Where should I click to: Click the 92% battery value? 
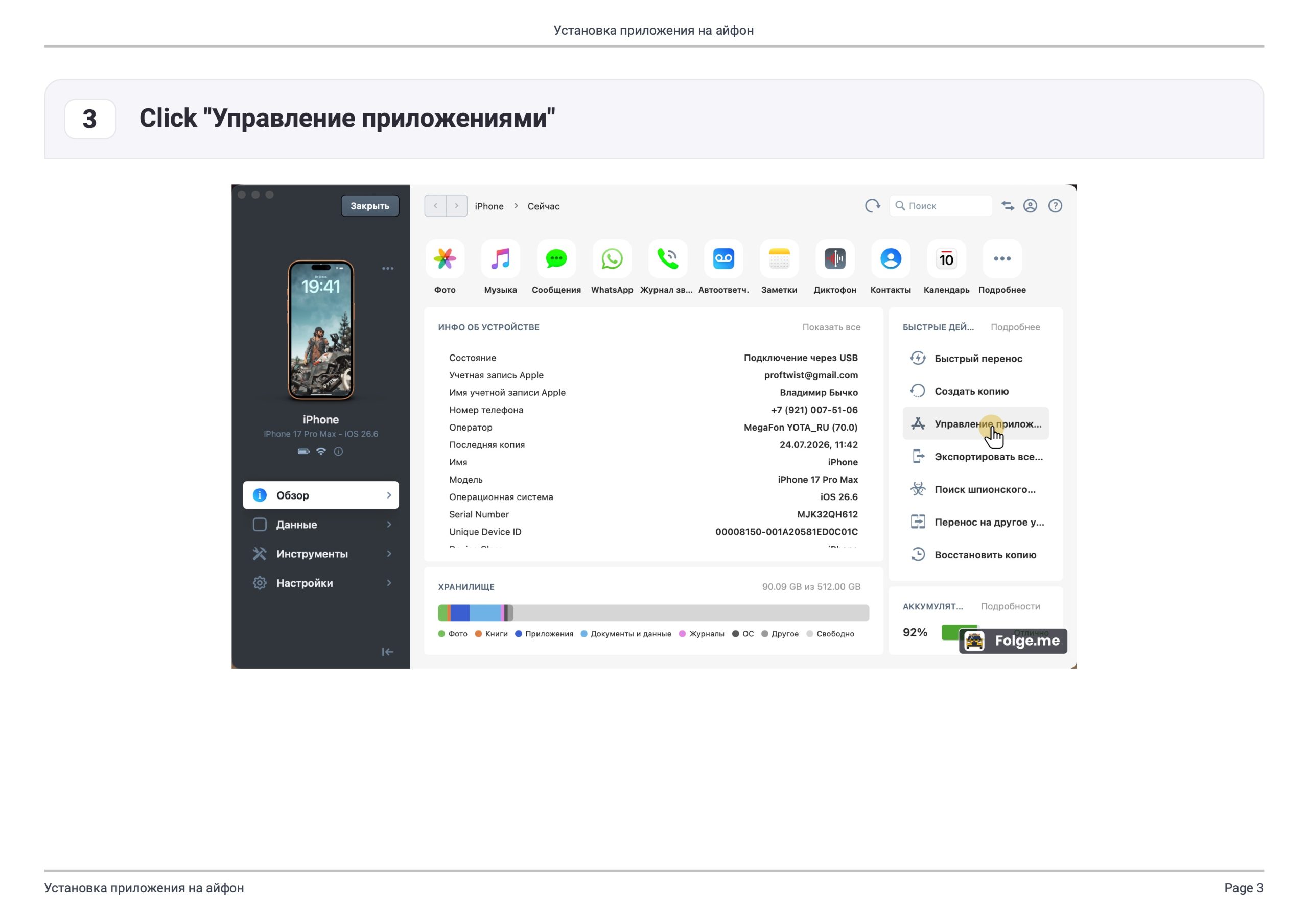[x=915, y=632]
